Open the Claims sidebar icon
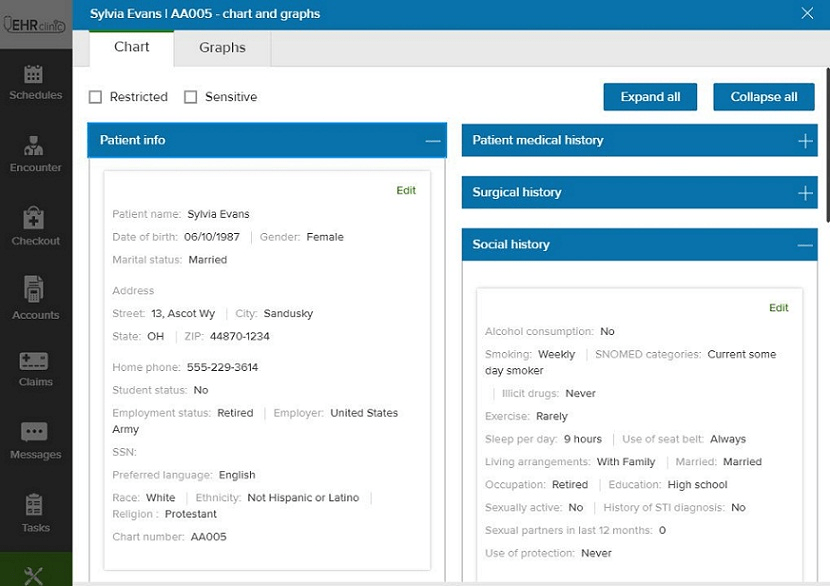This screenshot has width=830, height=586. point(35,361)
